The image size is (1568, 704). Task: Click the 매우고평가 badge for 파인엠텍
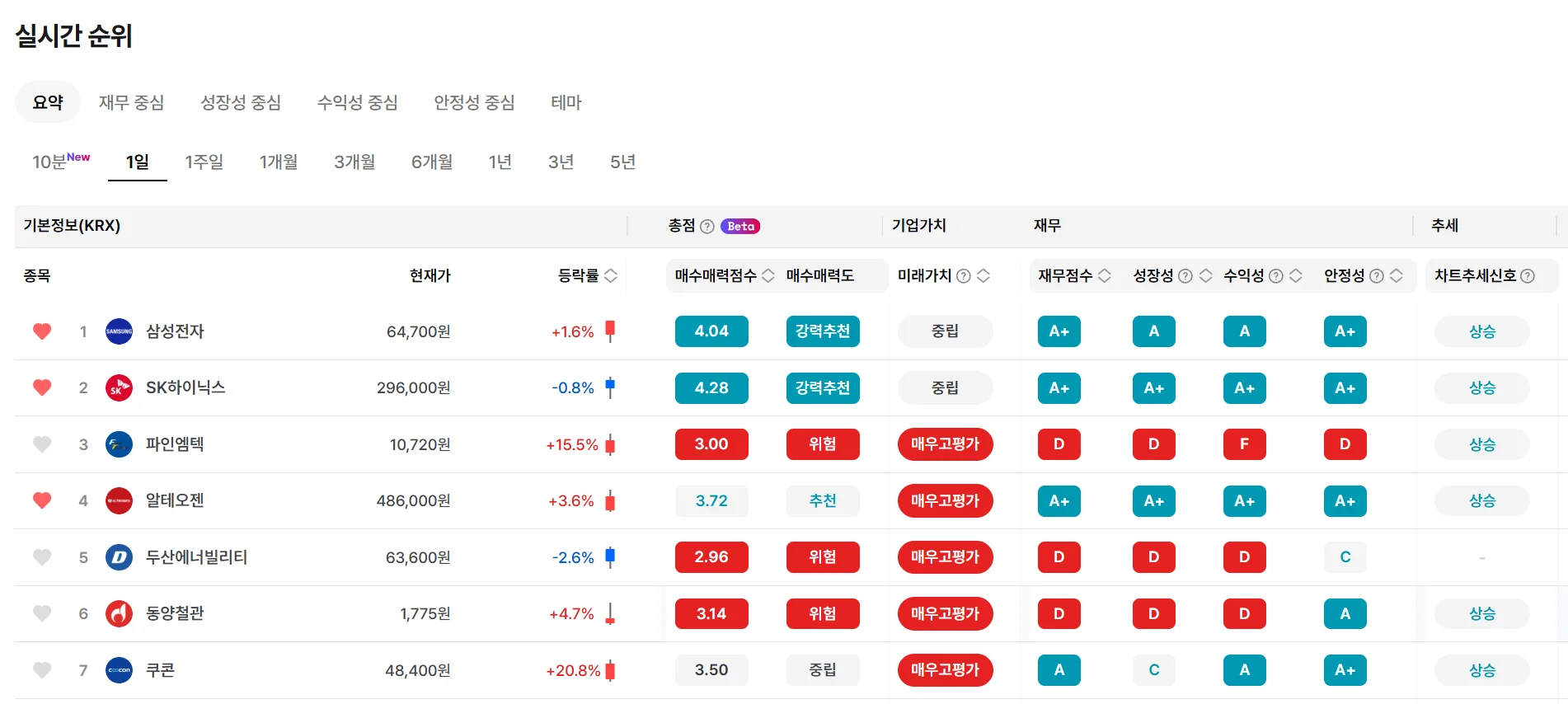945,444
